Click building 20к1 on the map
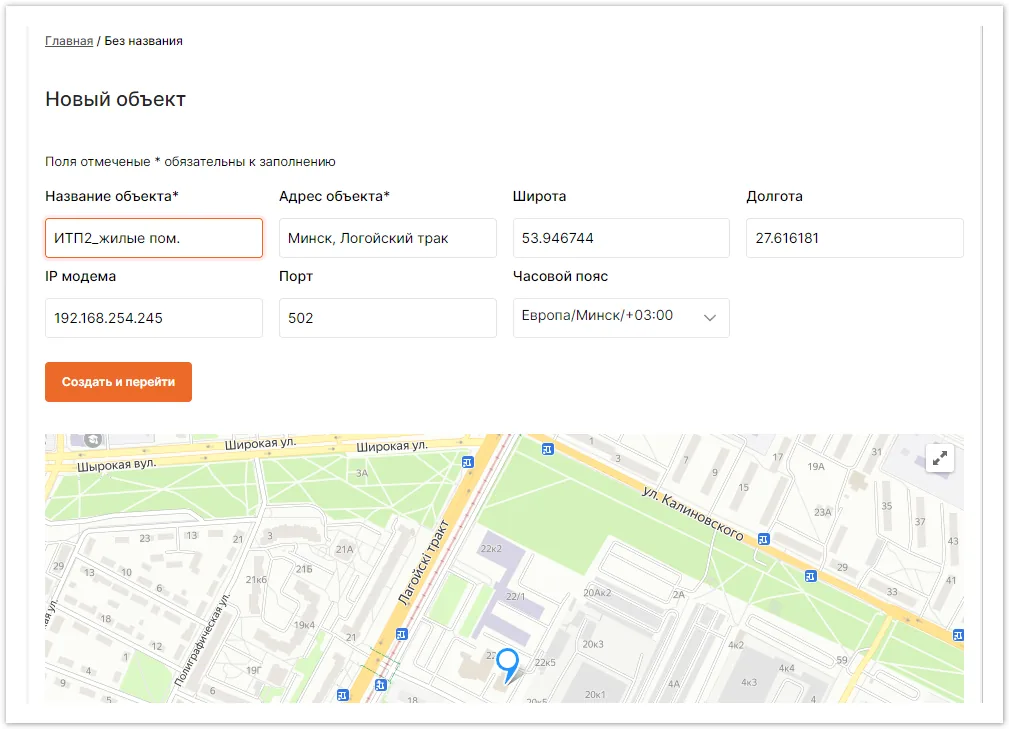1009x729 pixels. click(x=595, y=694)
